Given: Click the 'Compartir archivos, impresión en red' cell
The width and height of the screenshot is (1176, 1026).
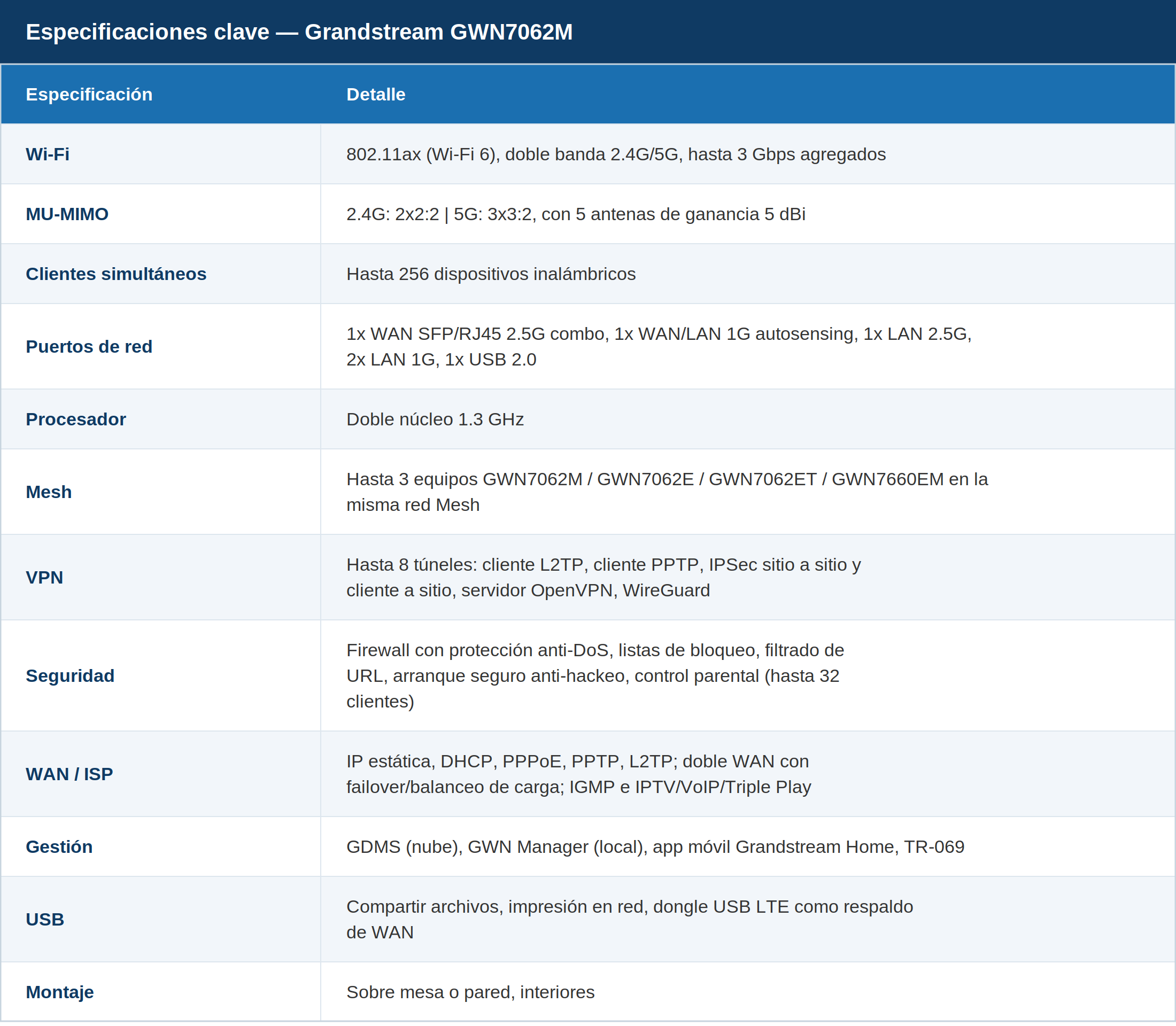Looking at the screenshot, I should (x=747, y=920).
